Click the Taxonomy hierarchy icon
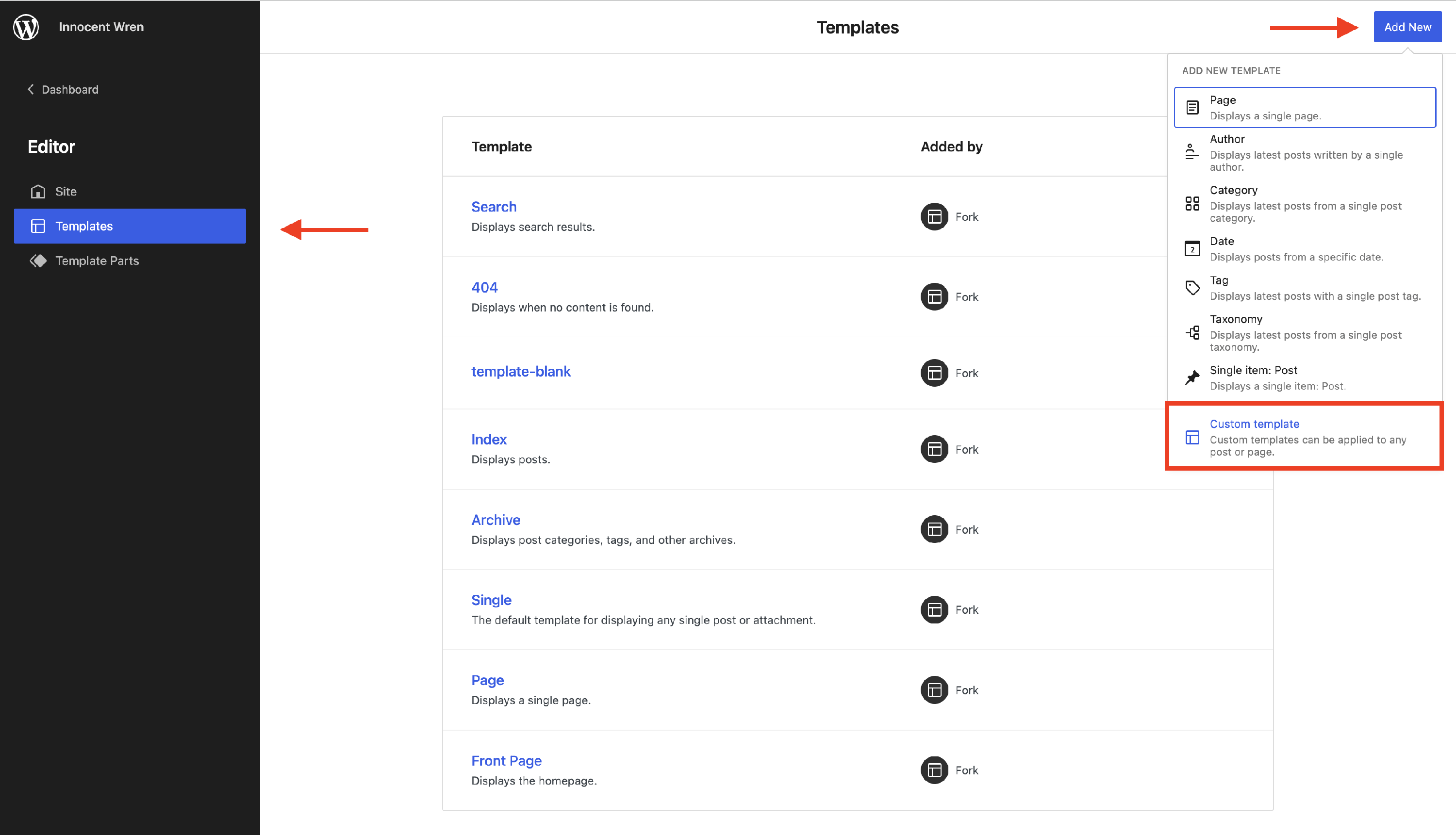The height and width of the screenshot is (835, 1456). pyautogui.click(x=1191, y=333)
